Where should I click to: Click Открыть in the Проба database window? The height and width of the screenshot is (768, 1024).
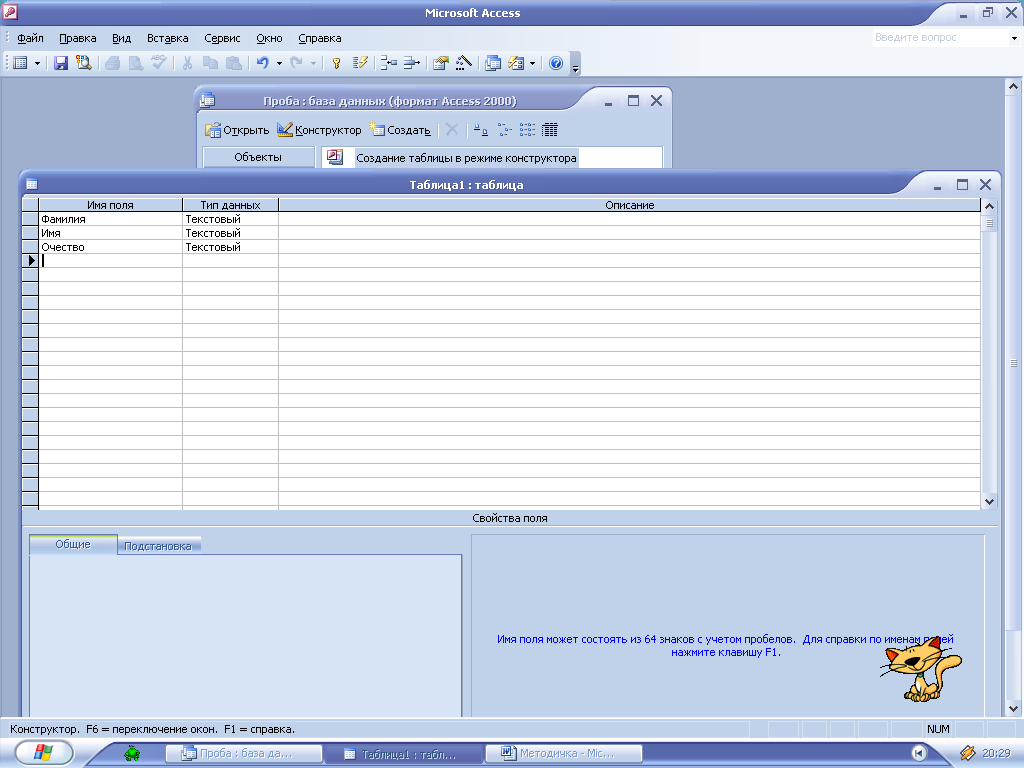pyautogui.click(x=237, y=130)
